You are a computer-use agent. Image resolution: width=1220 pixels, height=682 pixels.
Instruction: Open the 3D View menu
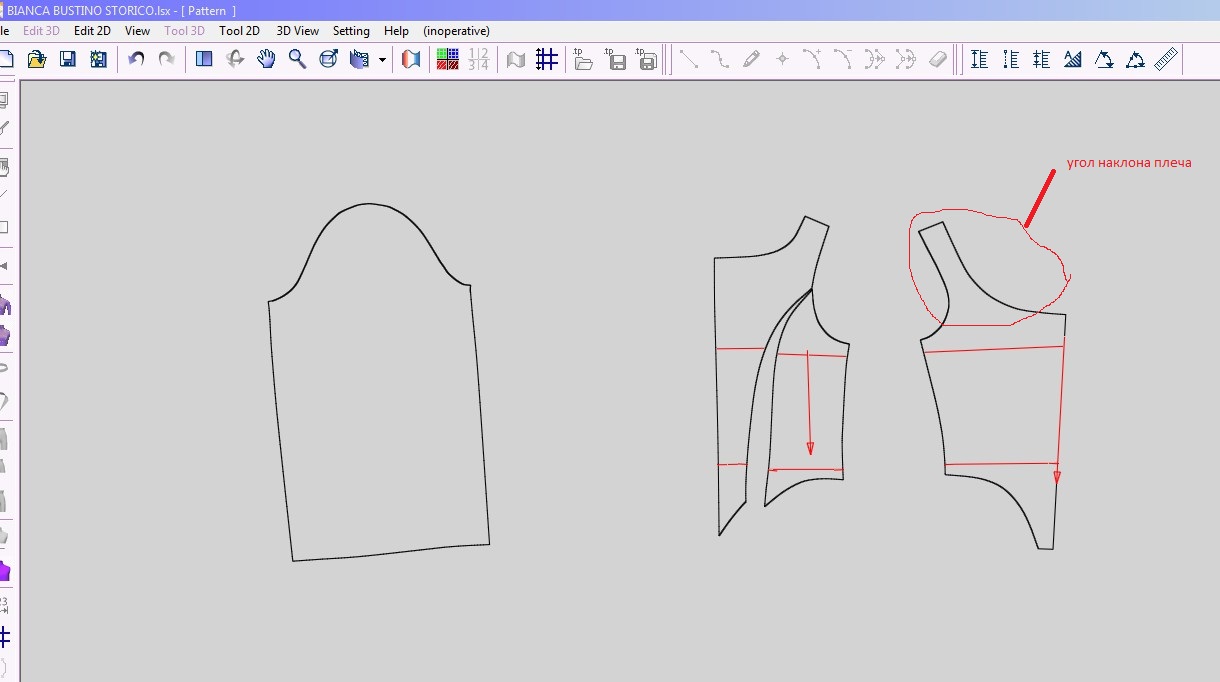click(x=298, y=31)
